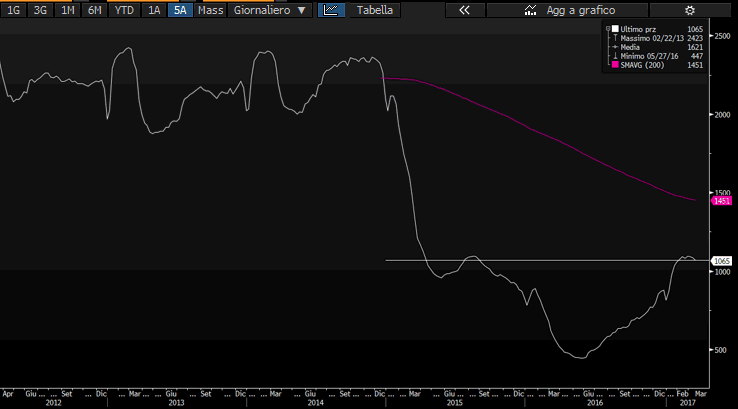Click the 2000 y-axis label

[722, 115]
